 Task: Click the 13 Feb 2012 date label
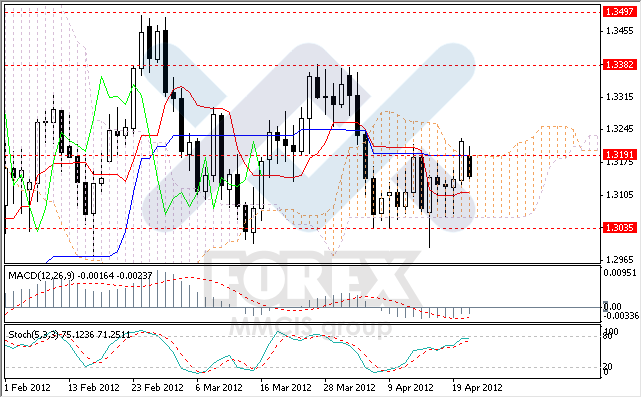pos(94,387)
